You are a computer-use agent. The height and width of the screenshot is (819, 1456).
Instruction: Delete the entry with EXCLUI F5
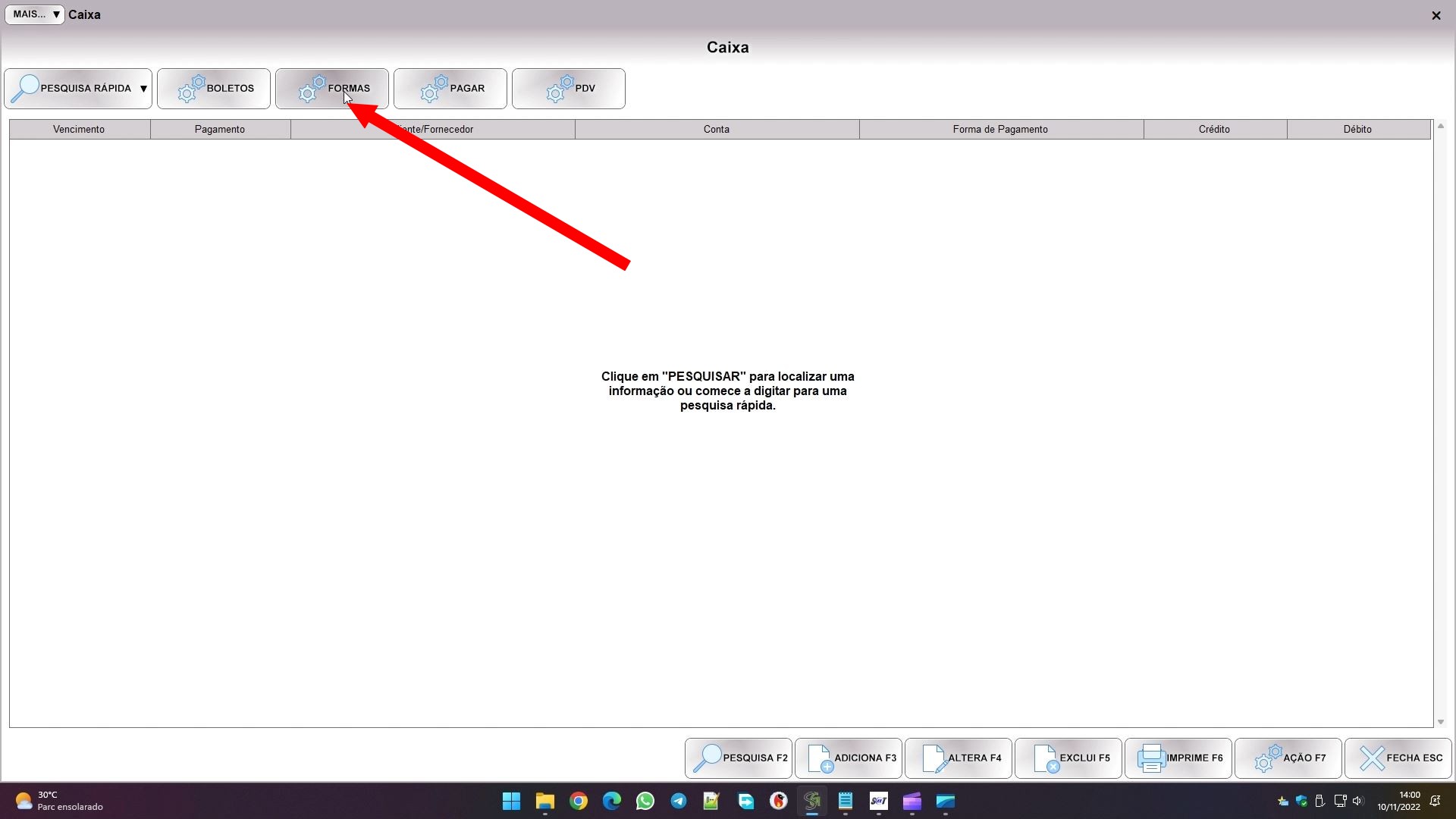(x=1068, y=758)
